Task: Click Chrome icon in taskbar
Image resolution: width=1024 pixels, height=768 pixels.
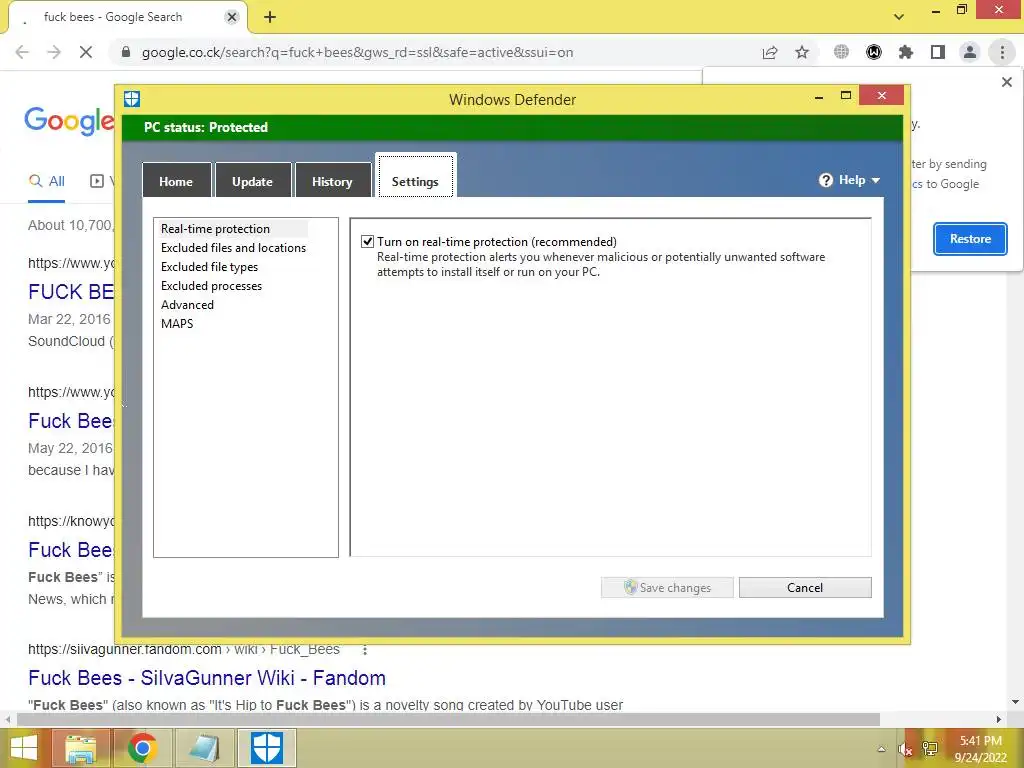Action: pyautogui.click(x=142, y=748)
